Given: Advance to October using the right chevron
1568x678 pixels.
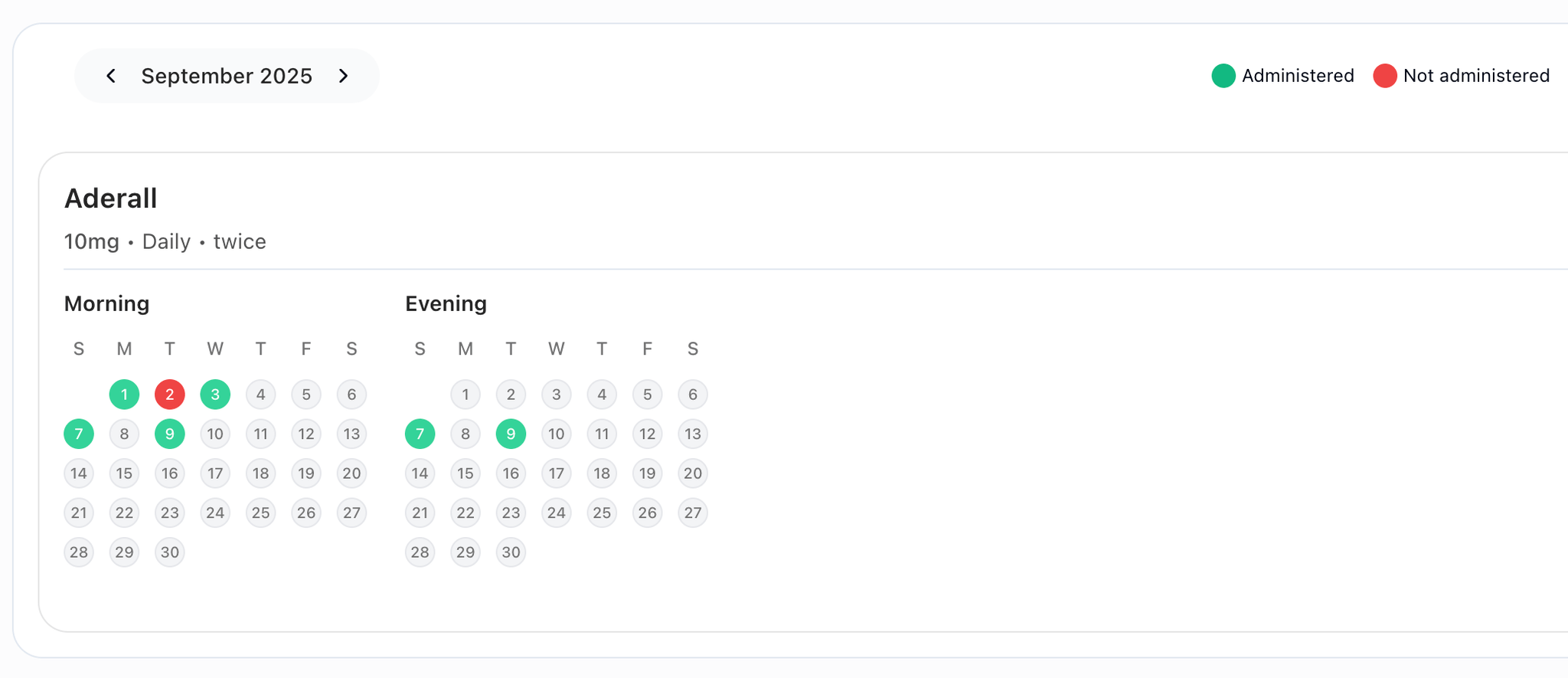Looking at the screenshot, I should [343, 76].
